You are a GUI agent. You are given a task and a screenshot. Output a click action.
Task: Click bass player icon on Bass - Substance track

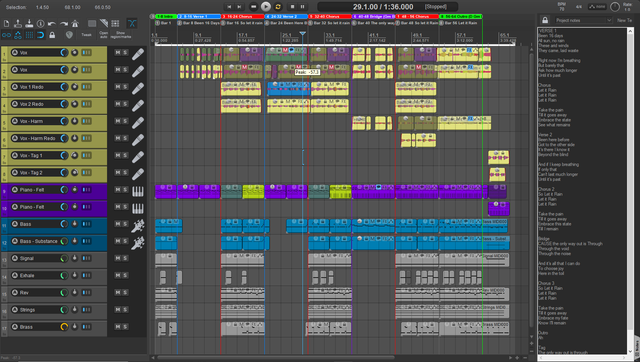[x=138, y=242]
